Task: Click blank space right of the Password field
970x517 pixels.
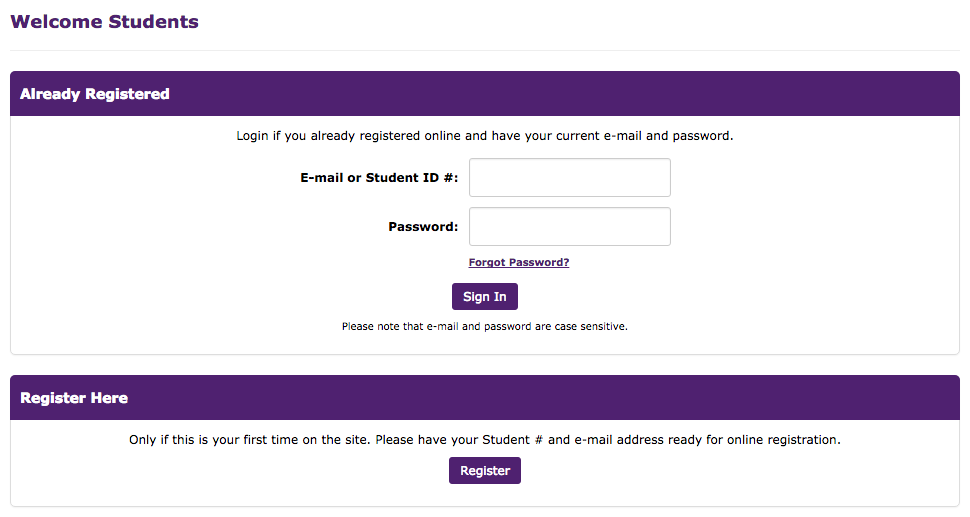Action: (800, 227)
